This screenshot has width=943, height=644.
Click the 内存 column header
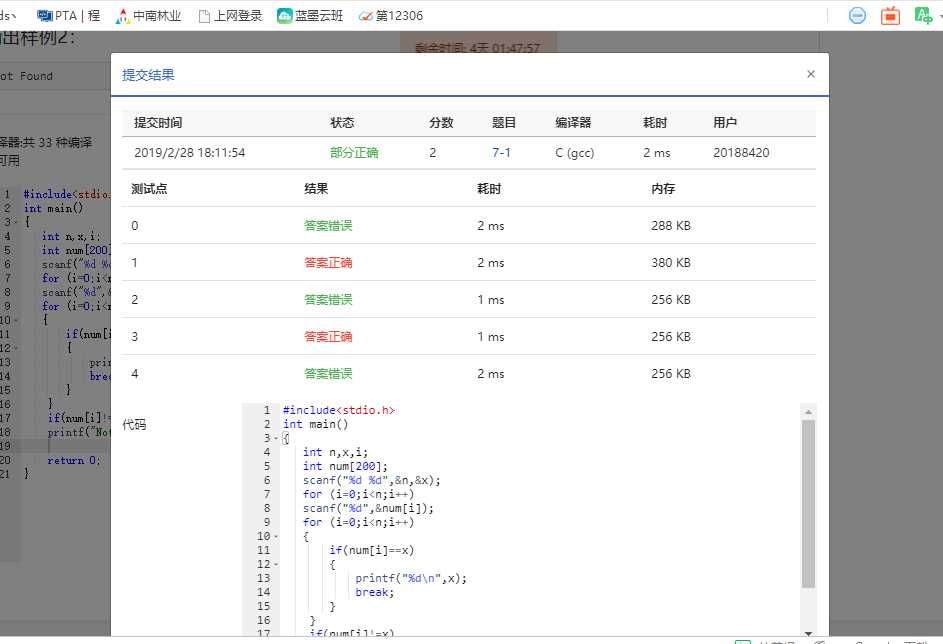[x=663, y=189]
